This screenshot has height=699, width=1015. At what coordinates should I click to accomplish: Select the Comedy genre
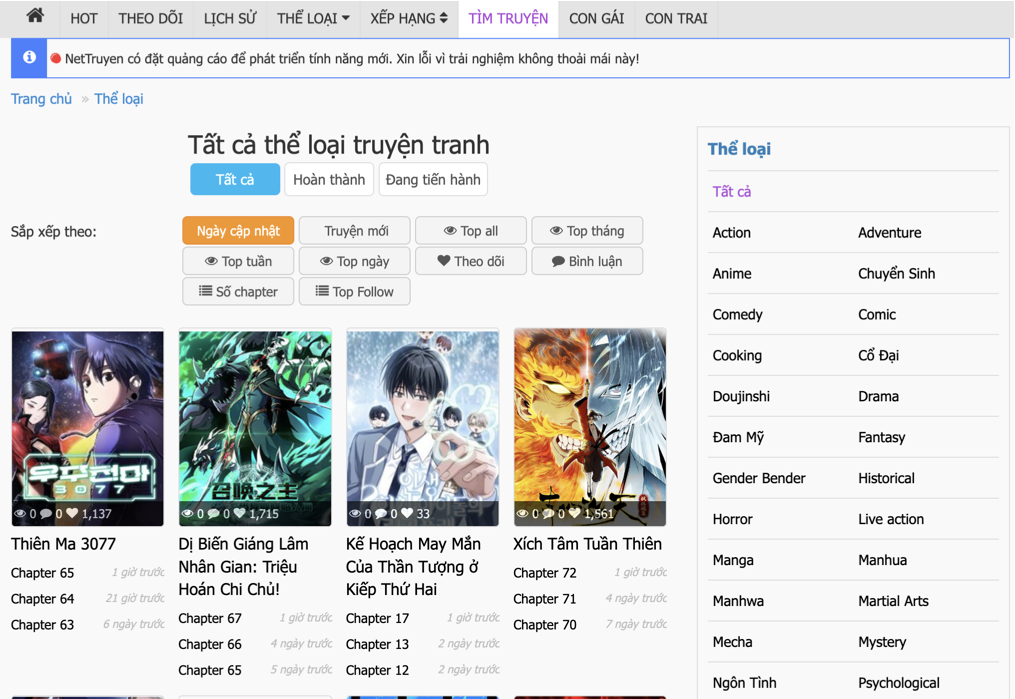[737, 315]
